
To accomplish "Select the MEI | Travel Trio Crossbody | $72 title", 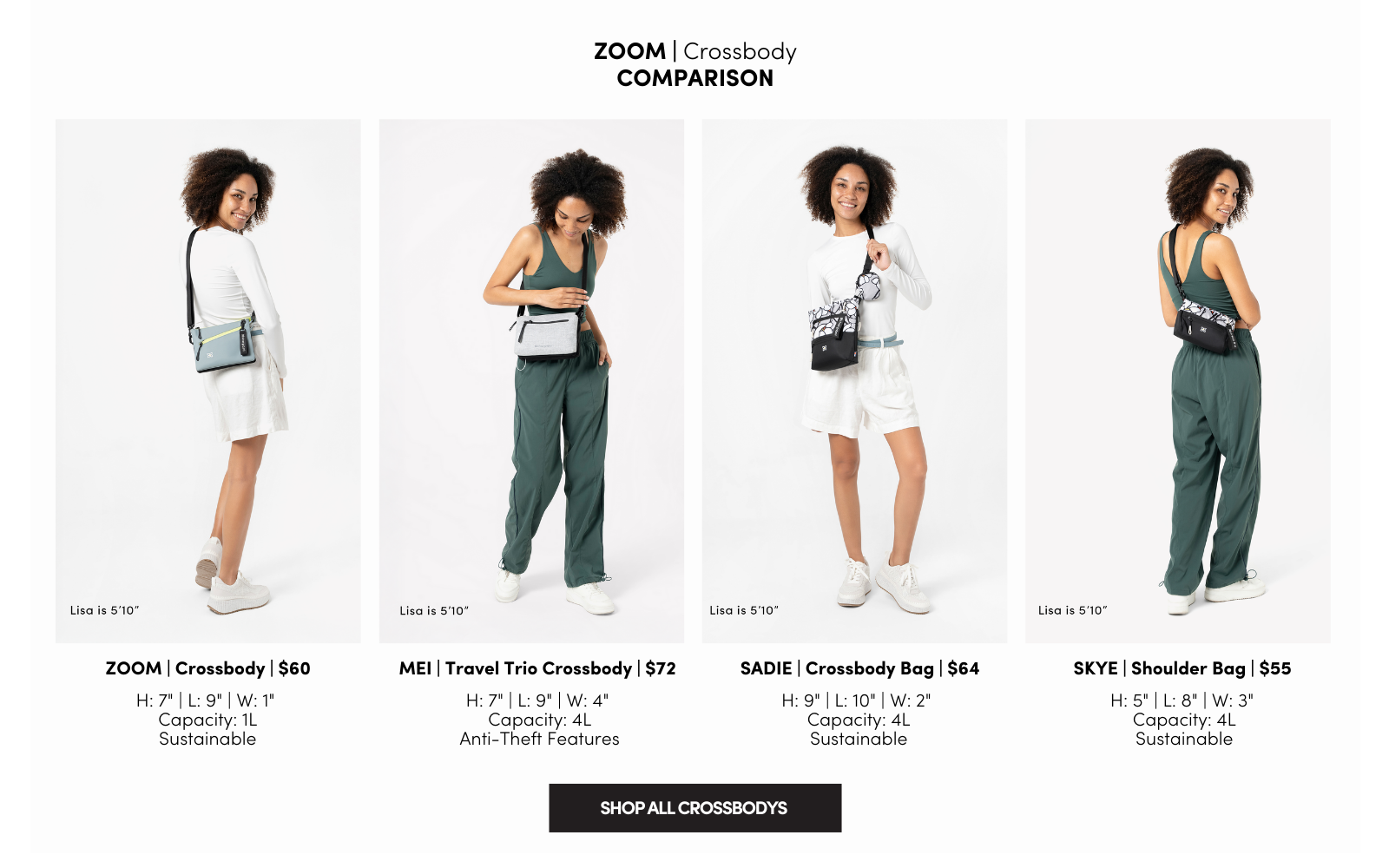I will click(x=537, y=668).
